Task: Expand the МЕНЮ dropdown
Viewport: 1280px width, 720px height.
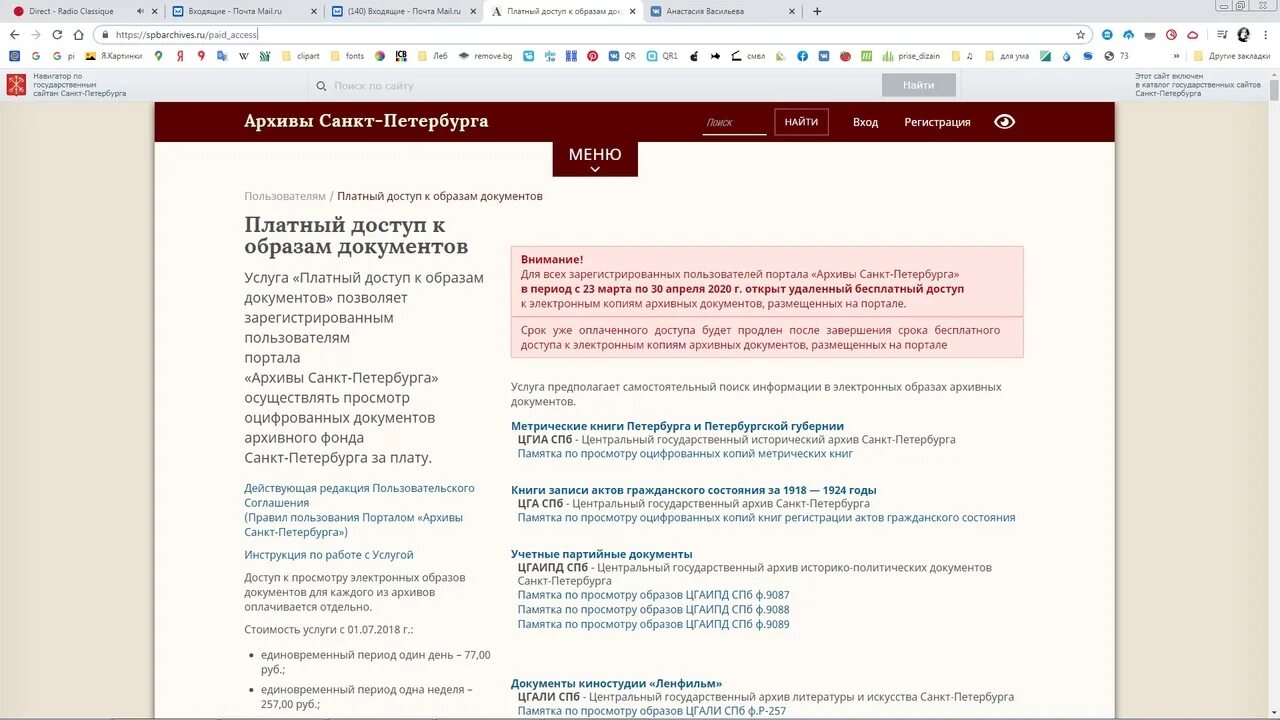Action: tap(595, 159)
